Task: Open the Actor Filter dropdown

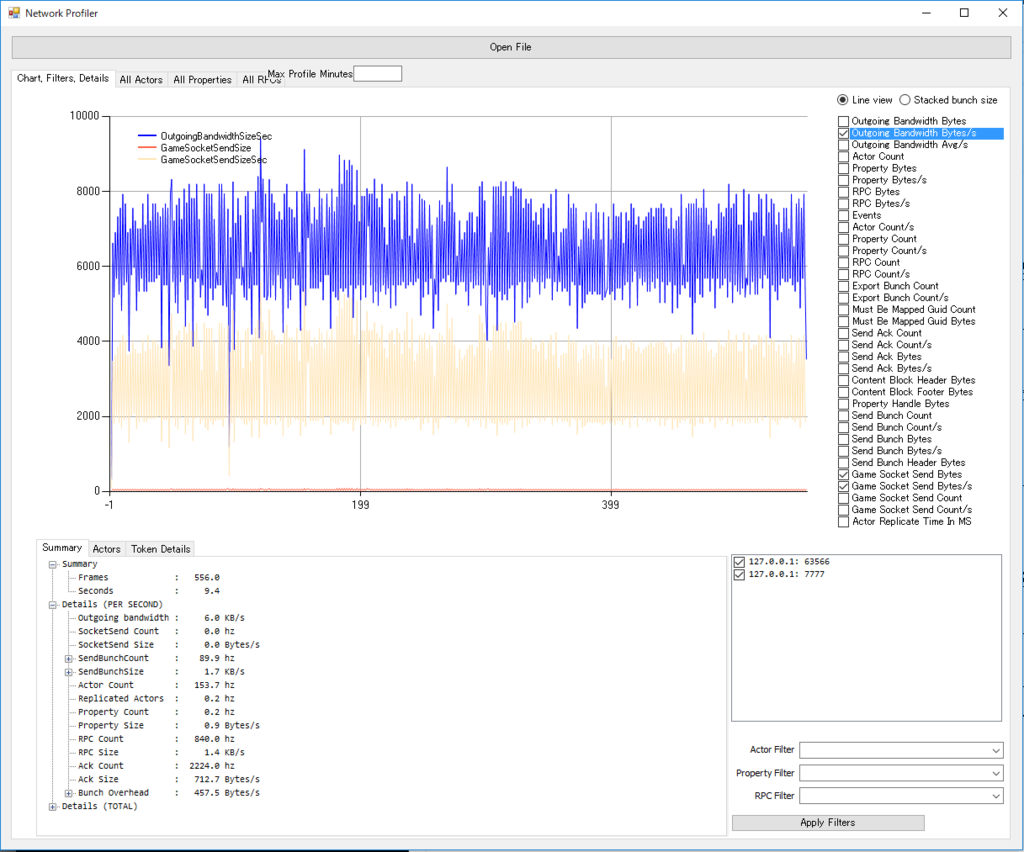Action: click(x=995, y=750)
